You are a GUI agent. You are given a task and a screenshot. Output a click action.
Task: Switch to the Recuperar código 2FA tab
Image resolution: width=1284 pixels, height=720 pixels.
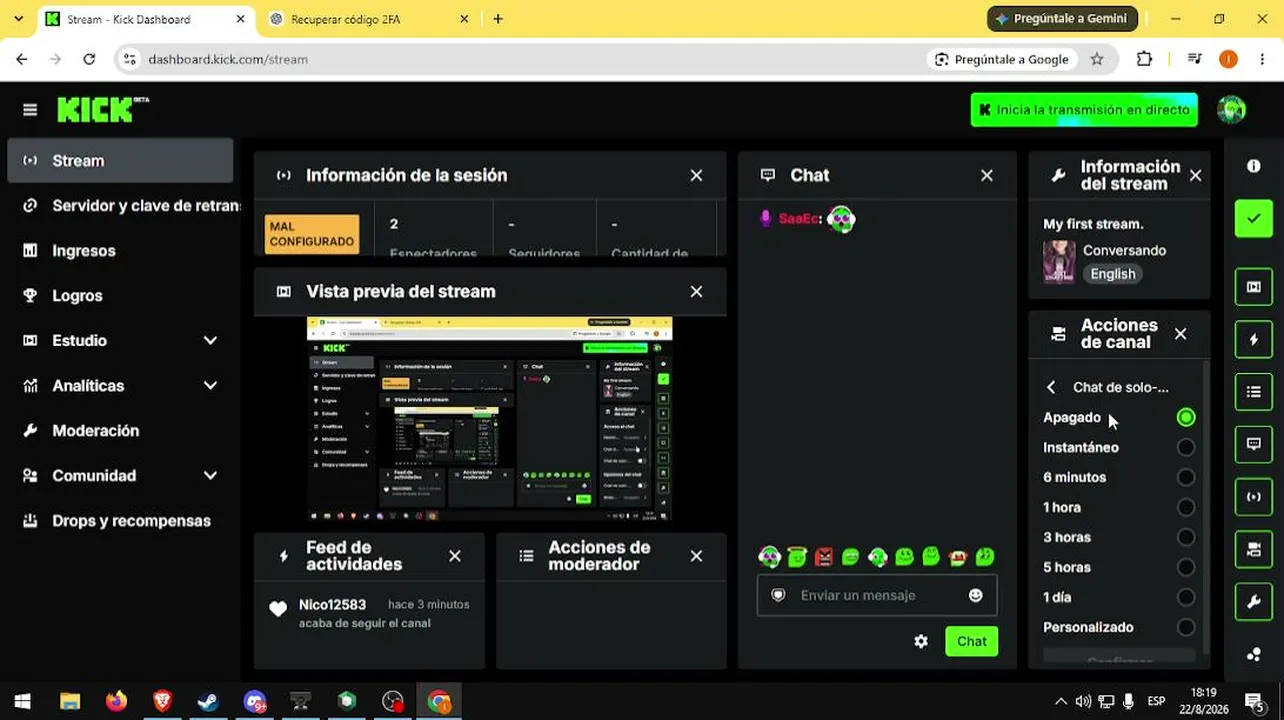(x=369, y=19)
